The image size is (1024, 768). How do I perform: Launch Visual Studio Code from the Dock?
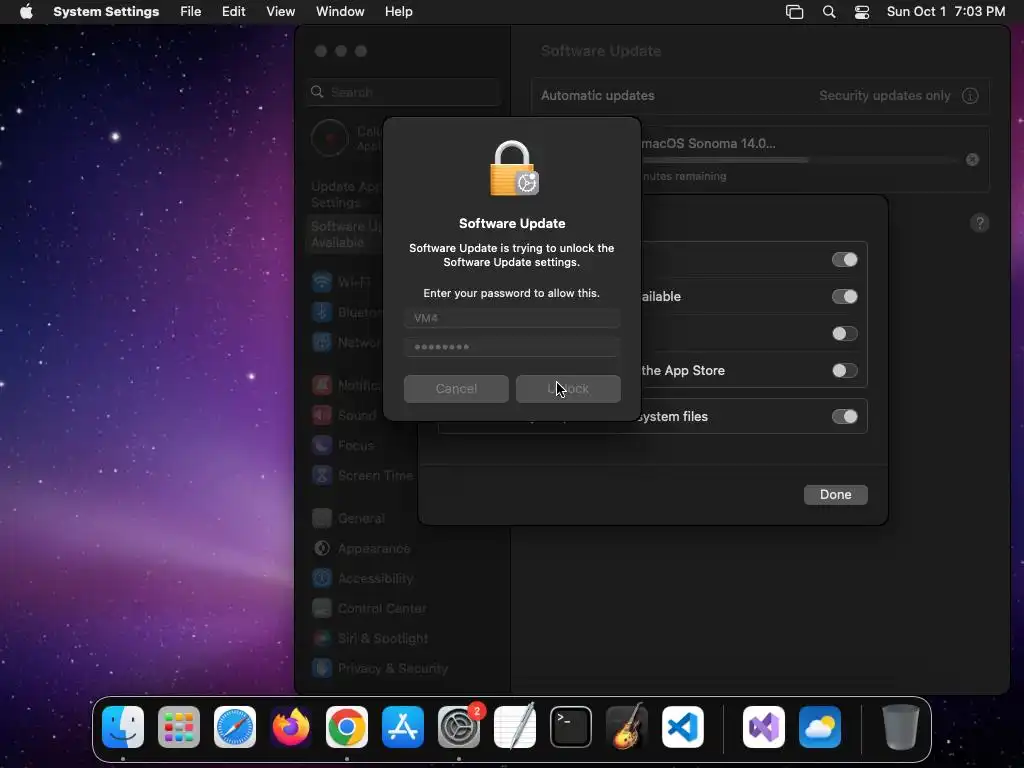683,727
